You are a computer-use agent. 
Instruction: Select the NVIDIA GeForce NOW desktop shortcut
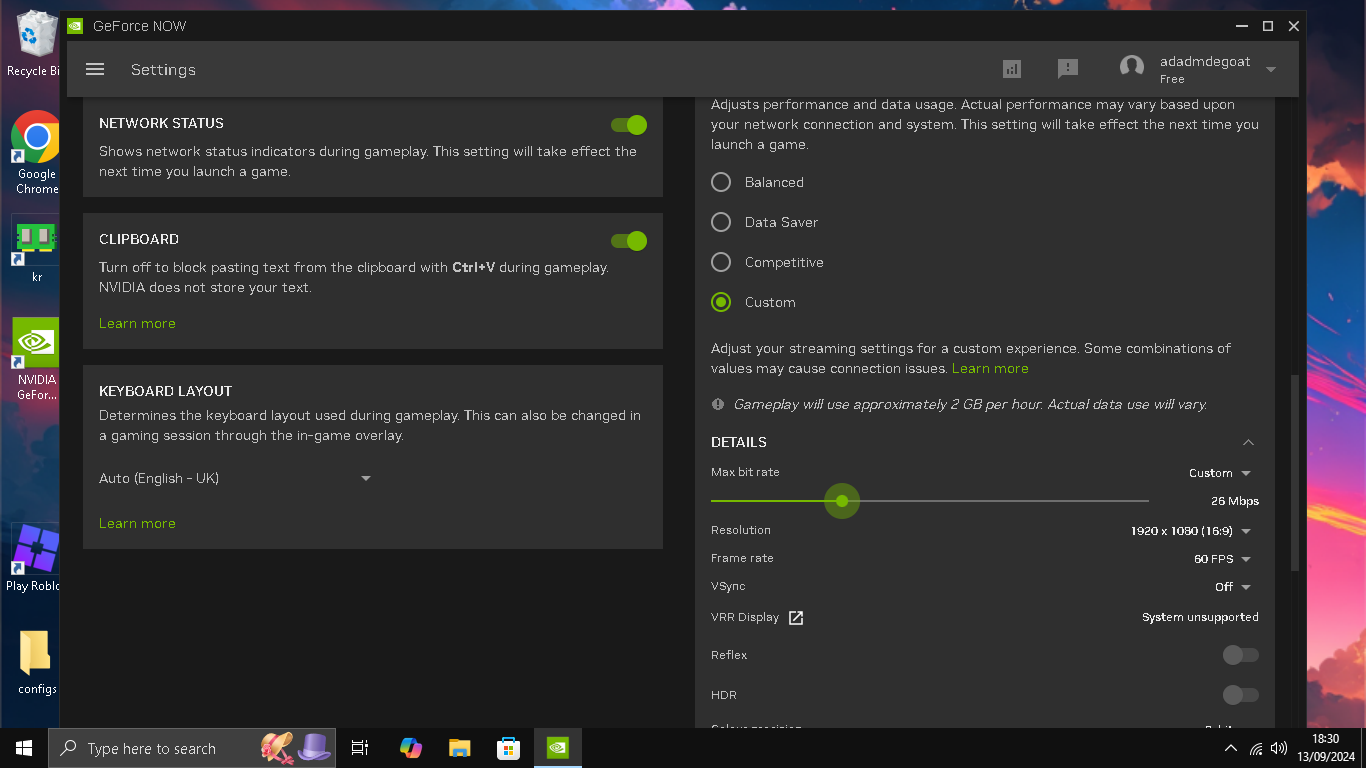coord(36,360)
